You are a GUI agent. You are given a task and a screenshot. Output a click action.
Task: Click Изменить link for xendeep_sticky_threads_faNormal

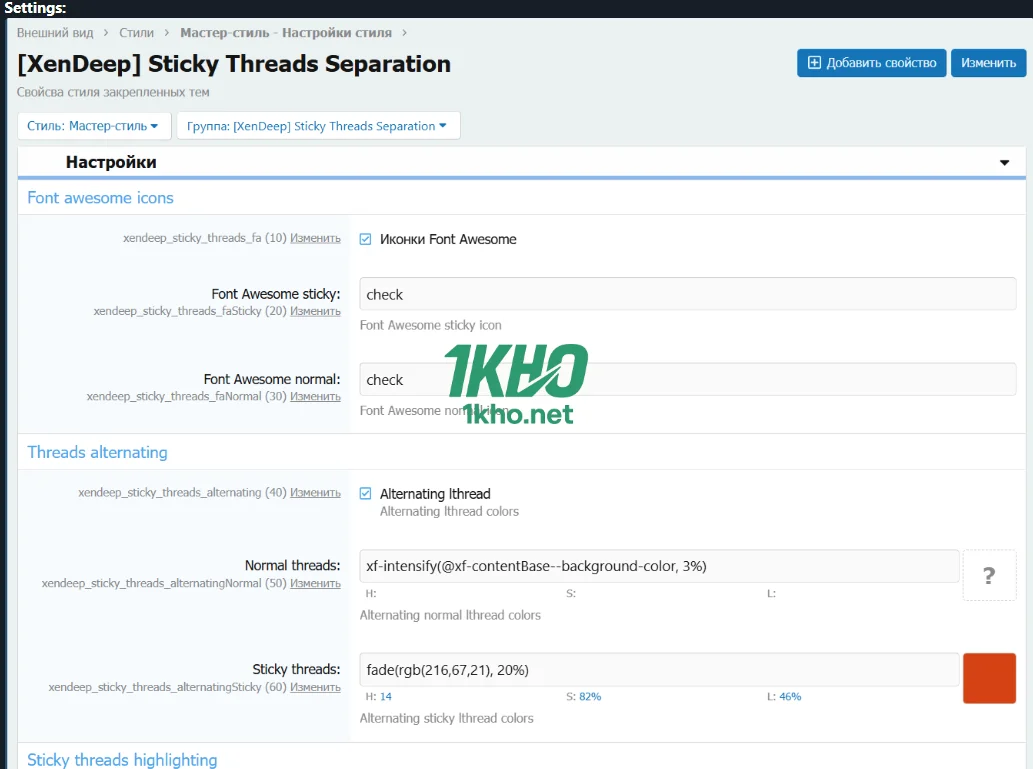pos(315,397)
